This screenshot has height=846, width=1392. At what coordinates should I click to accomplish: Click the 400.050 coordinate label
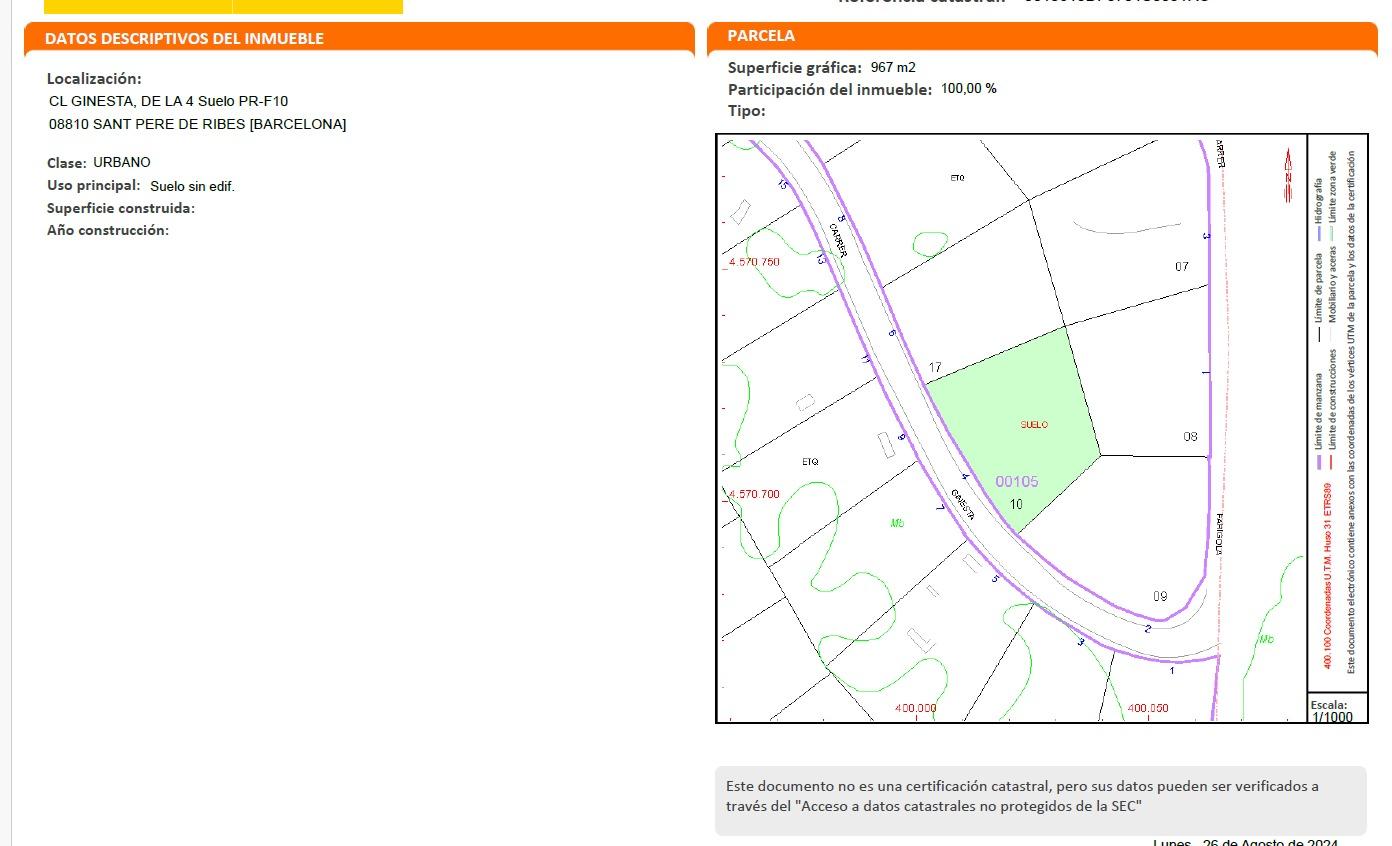(1147, 708)
